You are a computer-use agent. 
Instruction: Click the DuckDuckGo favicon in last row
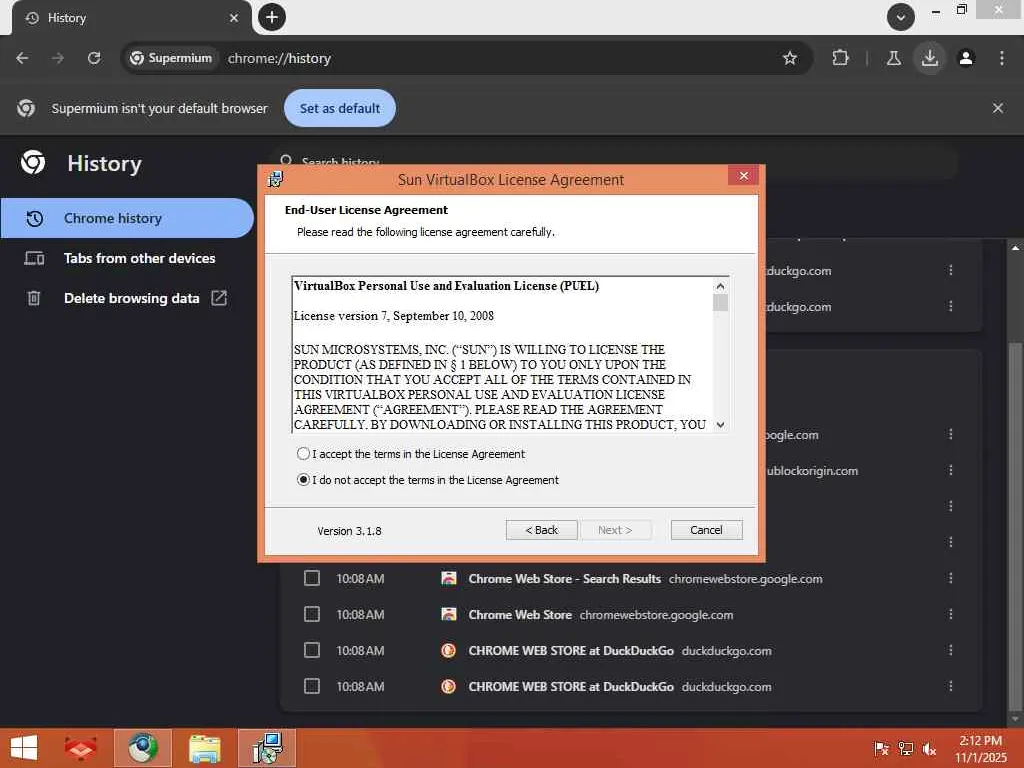[449, 686]
